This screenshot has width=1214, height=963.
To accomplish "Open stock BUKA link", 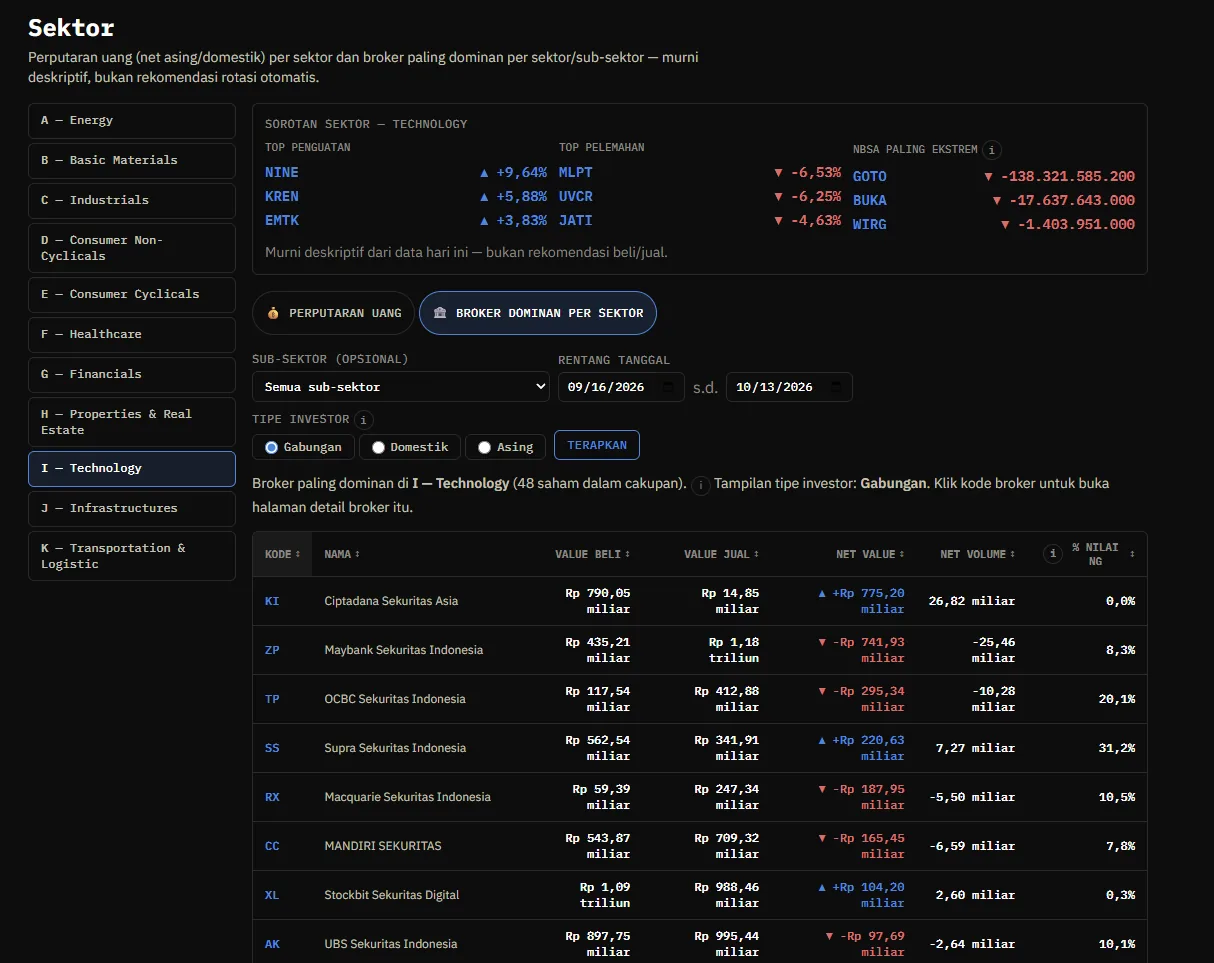I will click(870, 200).
